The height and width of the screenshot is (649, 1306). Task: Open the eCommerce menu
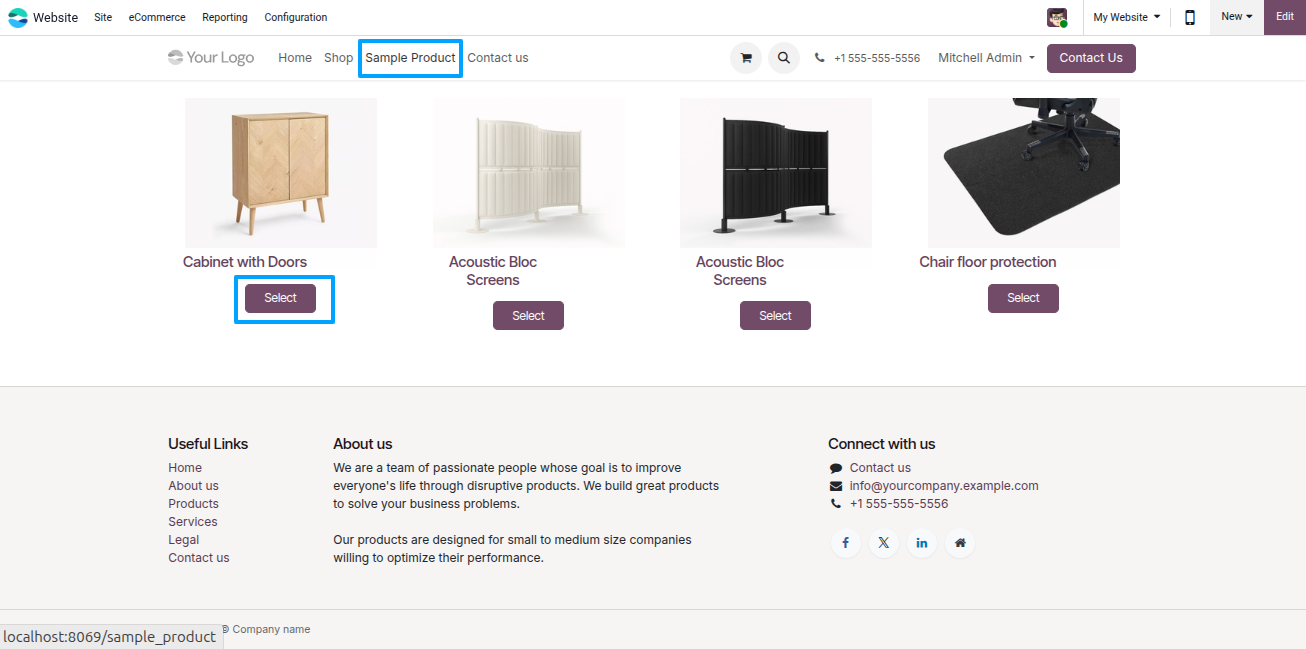click(157, 17)
